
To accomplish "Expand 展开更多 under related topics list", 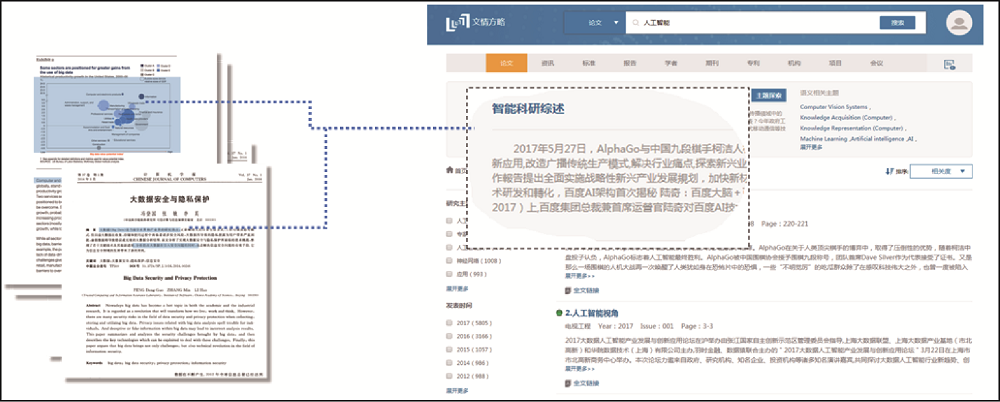I will coord(811,147).
